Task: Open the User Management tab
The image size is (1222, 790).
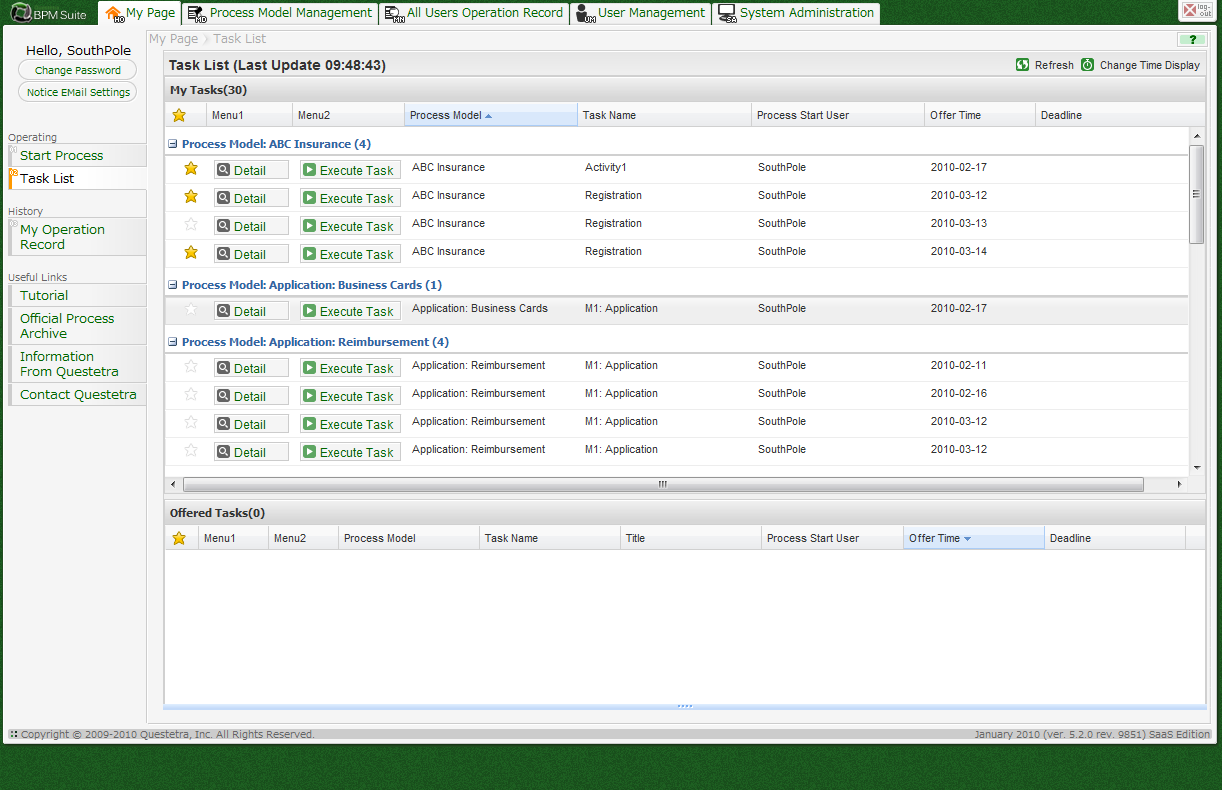Action: (640, 13)
